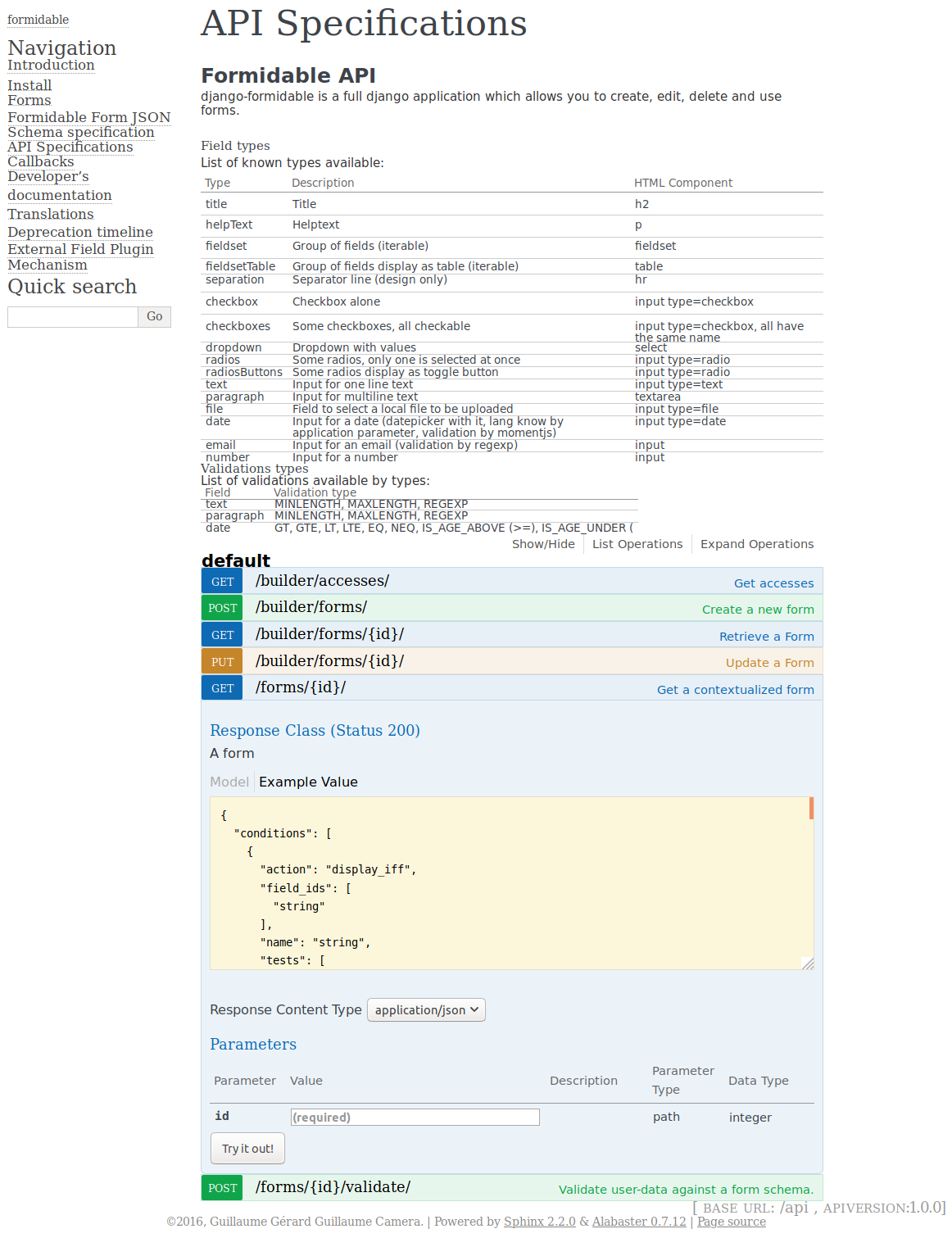The height and width of the screenshot is (1238, 952).
Task: Expand the /forms/{id}/validate/ endpoint path
Action: coord(333,1187)
